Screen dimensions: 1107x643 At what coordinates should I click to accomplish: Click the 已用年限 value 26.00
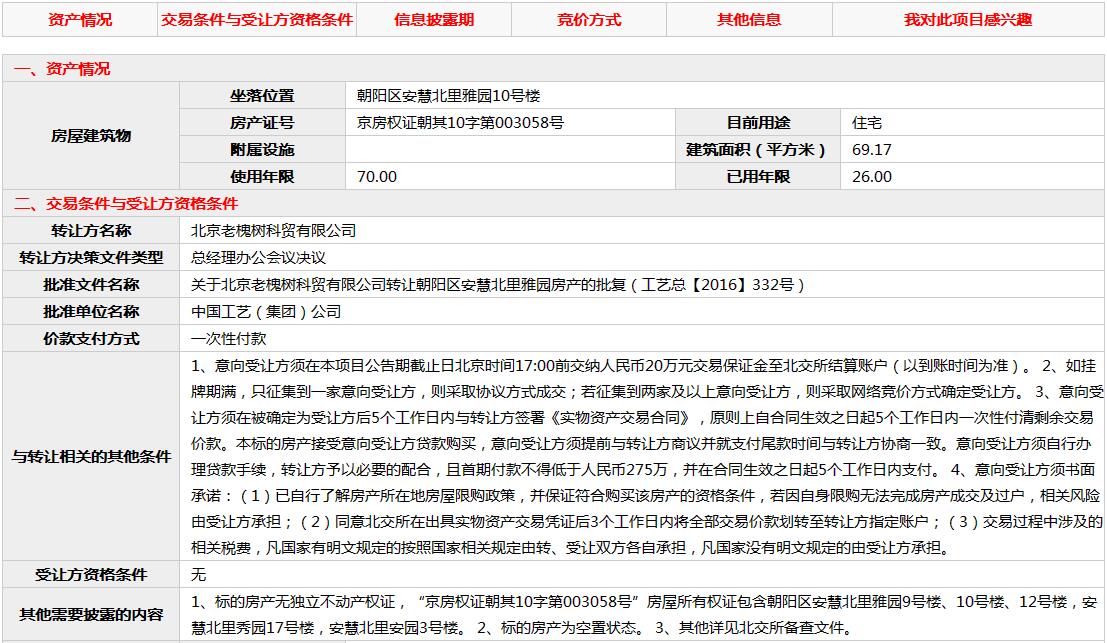click(872, 177)
